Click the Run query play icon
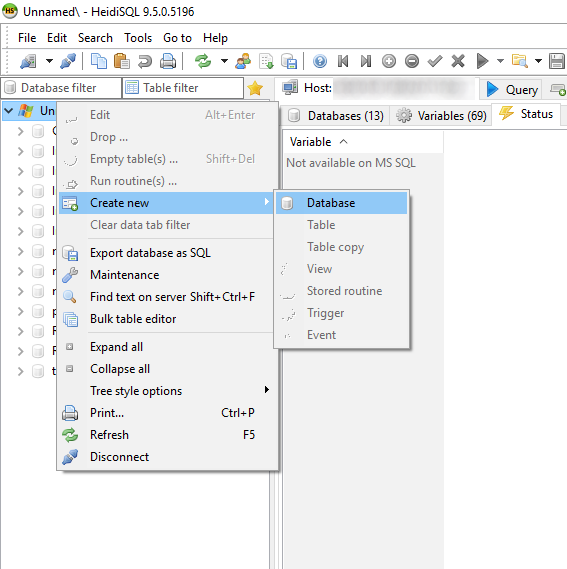Viewport: 567px width, 569px height. point(482,61)
